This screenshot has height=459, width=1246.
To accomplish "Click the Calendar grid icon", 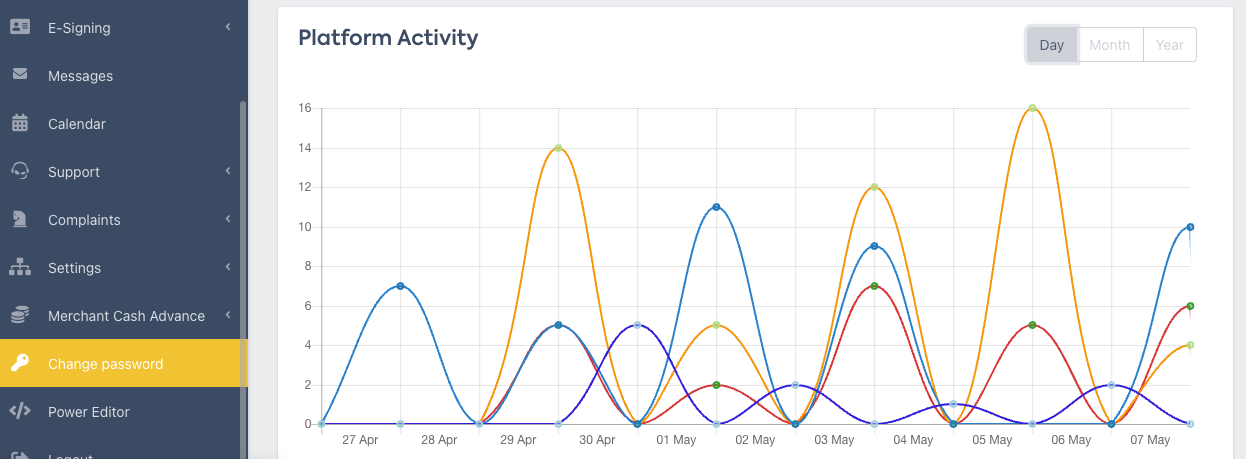I will click(20, 124).
